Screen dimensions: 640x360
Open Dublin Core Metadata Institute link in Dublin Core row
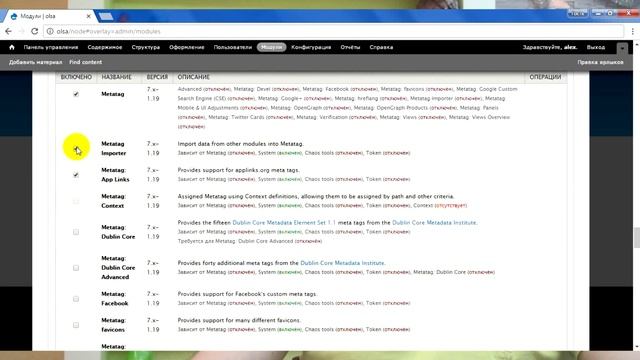[434, 222]
